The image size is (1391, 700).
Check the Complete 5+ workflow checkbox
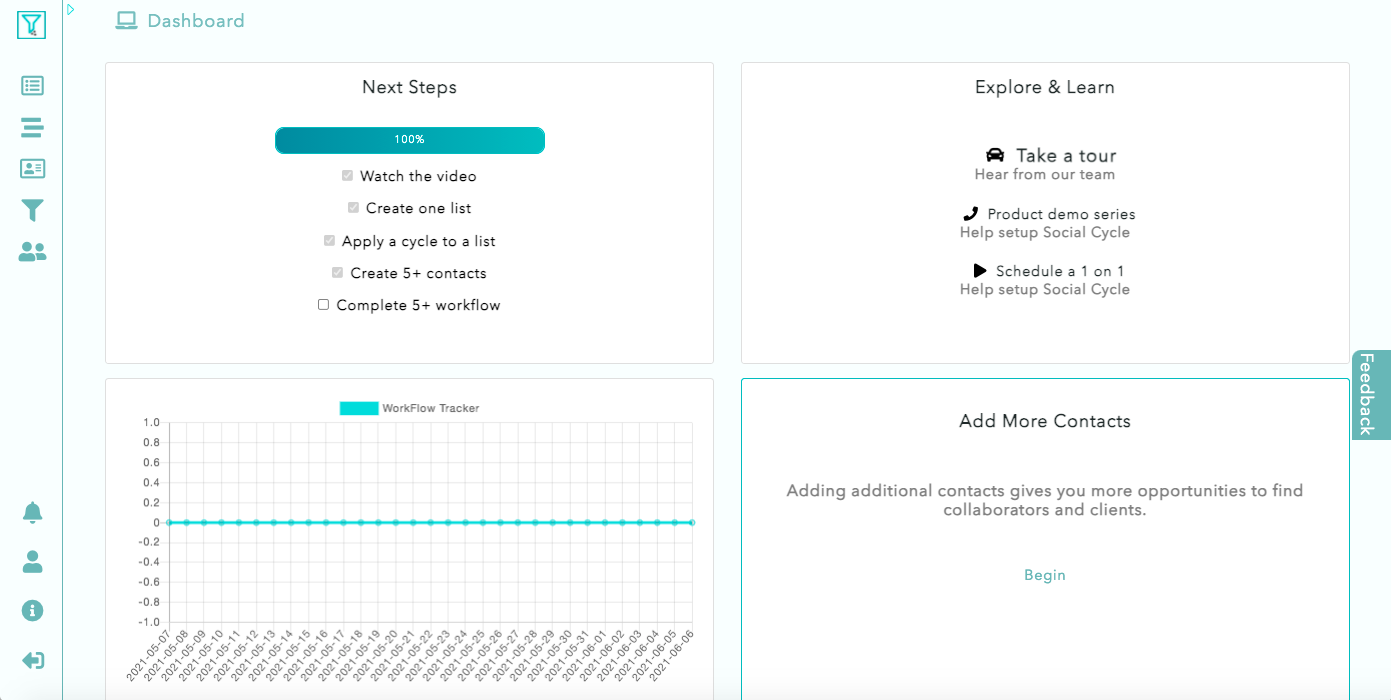click(x=322, y=304)
